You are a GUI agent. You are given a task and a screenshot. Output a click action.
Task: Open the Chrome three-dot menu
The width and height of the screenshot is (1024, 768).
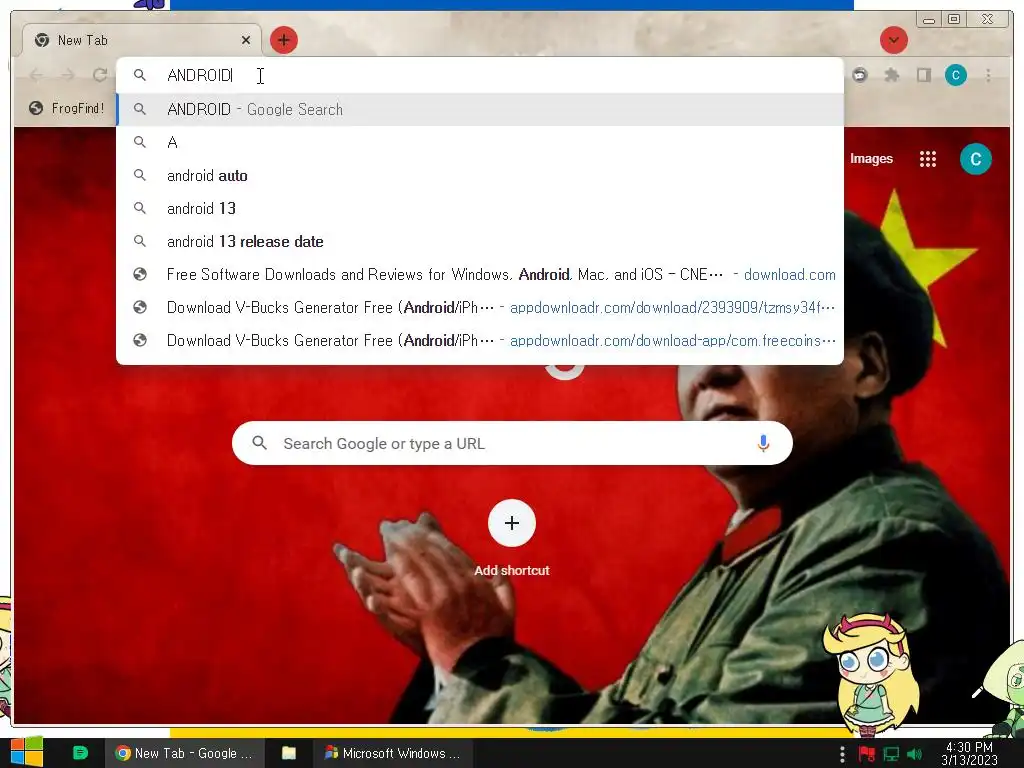click(x=988, y=75)
